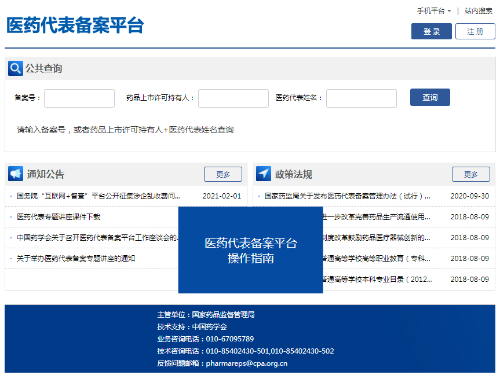Screen dimensions: 500x375
Task: Click the 查询 search button
Action: pyautogui.click(x=430, y=97)
